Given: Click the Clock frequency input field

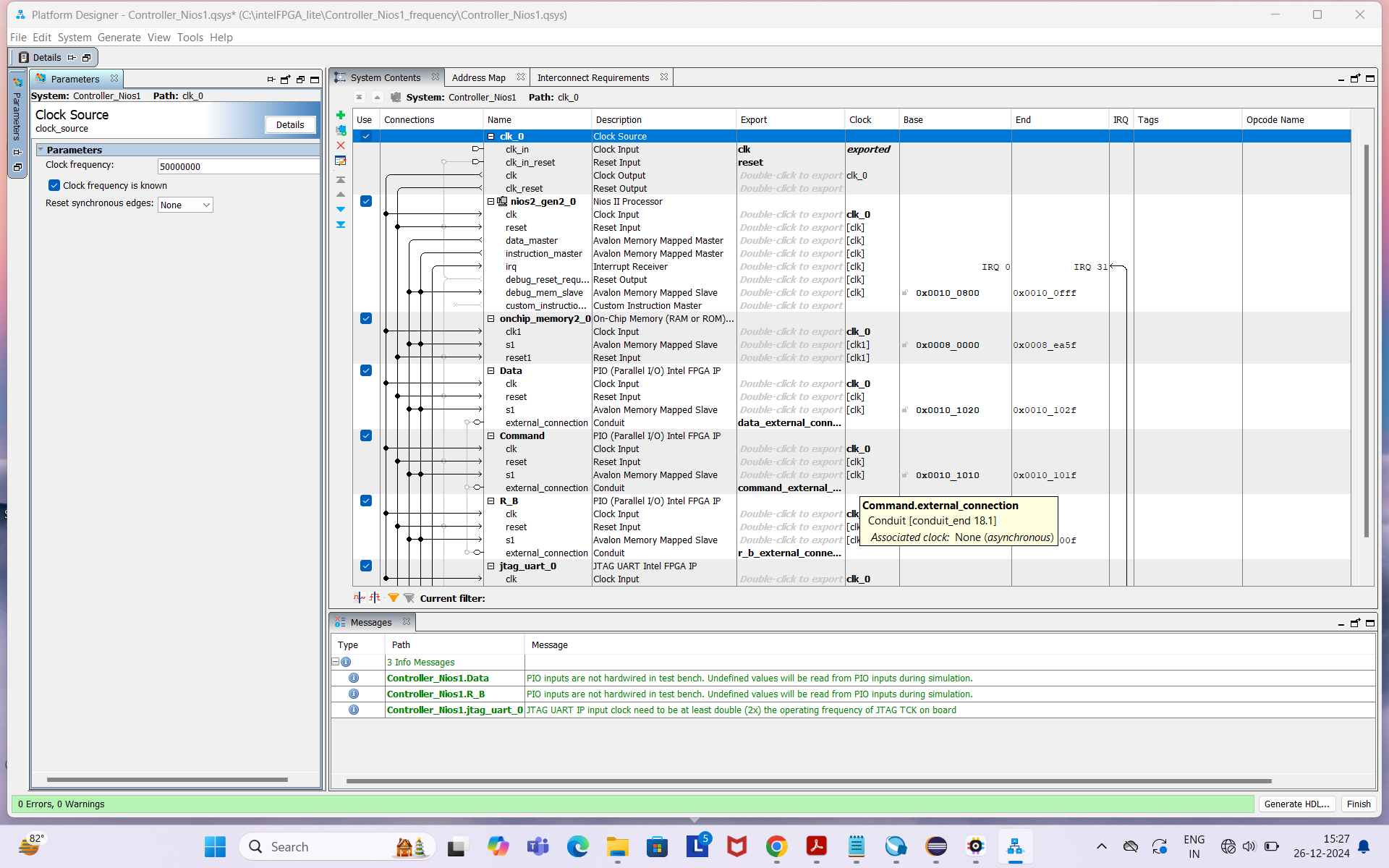Looking at the screenshot, I should (238, 166).
